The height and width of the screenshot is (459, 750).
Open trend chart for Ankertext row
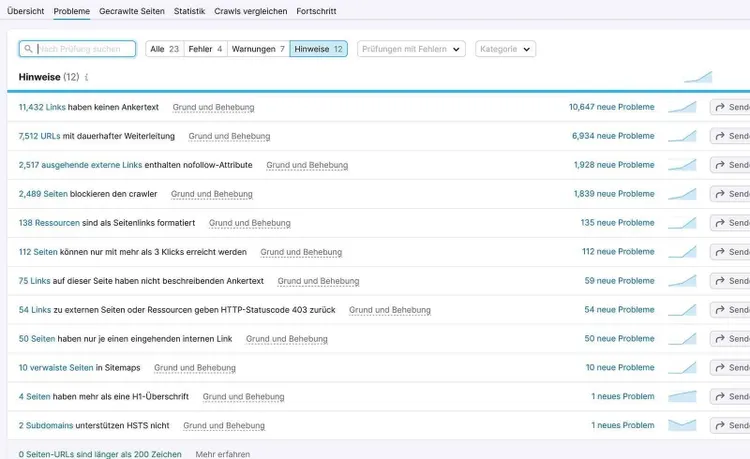(682, 107)
